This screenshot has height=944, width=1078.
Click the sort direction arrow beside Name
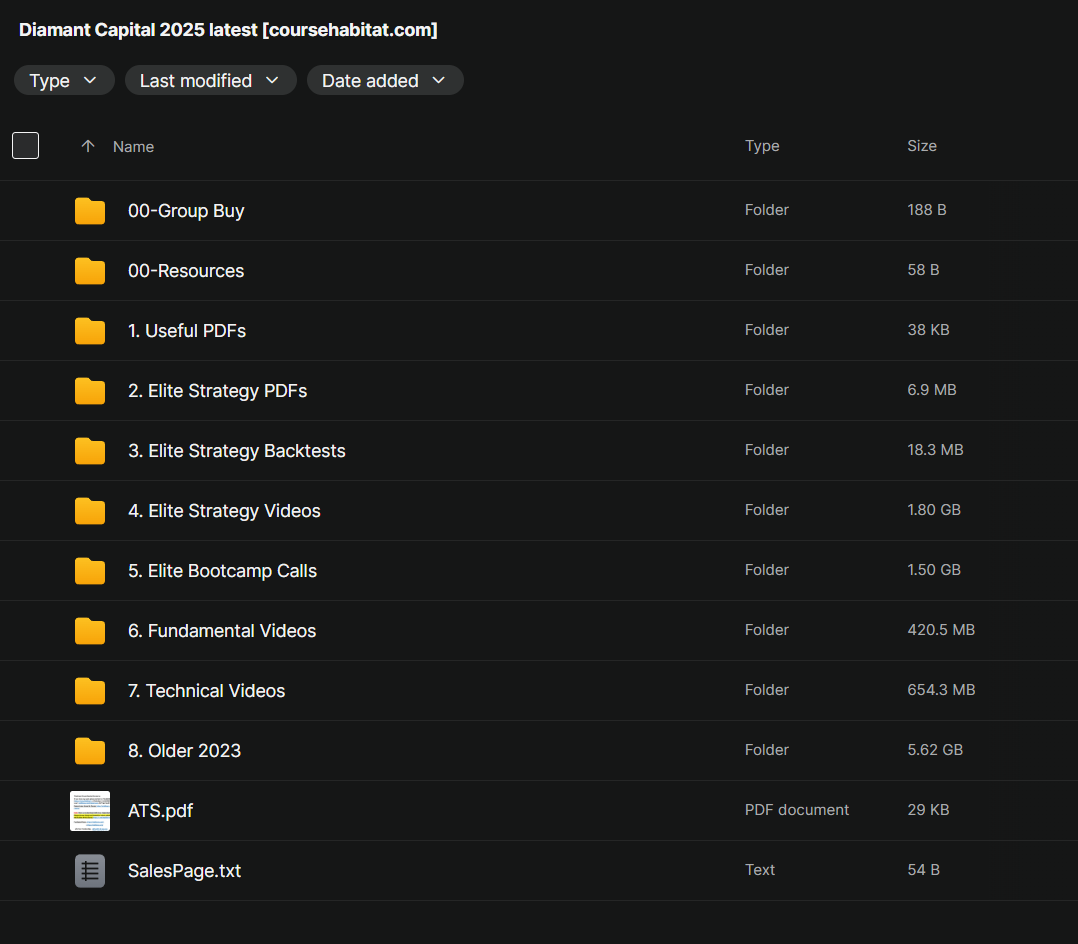88,146
